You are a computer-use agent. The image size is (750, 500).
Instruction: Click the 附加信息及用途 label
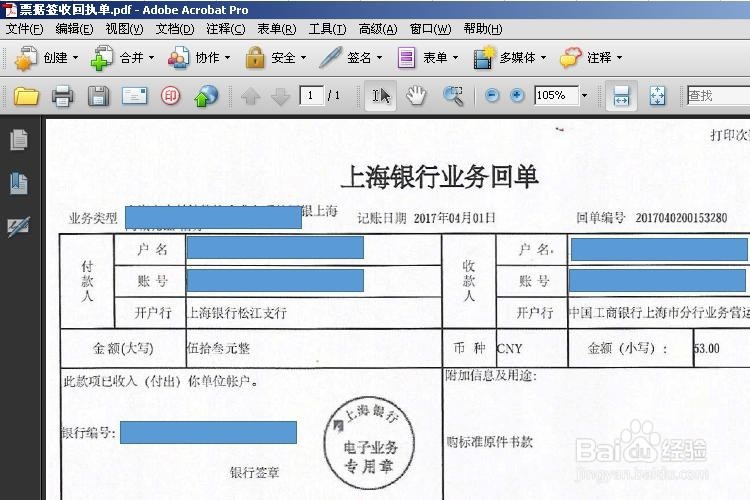point(491,376)
